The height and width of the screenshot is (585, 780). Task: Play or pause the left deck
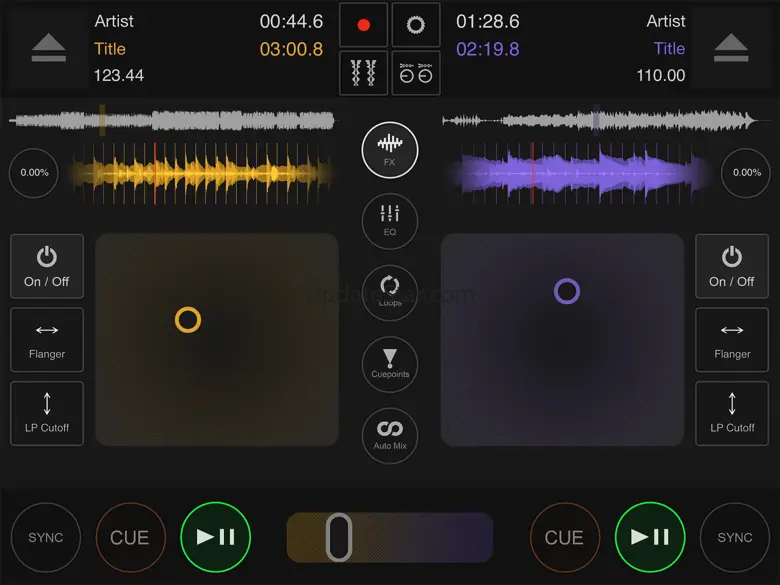point(215,537)
